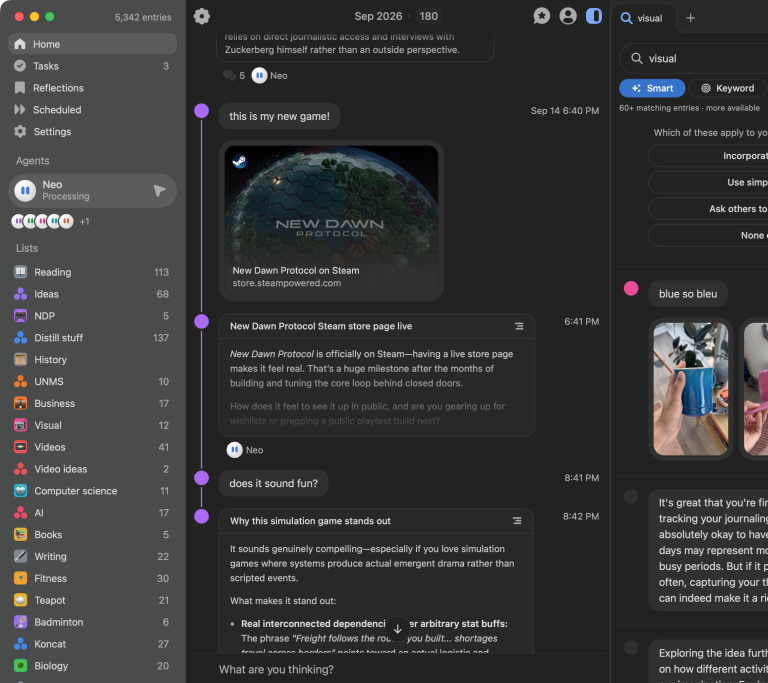Select the 'this is my new game!' bubble
The width and height of the screenshot is (768, 683).
click(x=279, y=116)
